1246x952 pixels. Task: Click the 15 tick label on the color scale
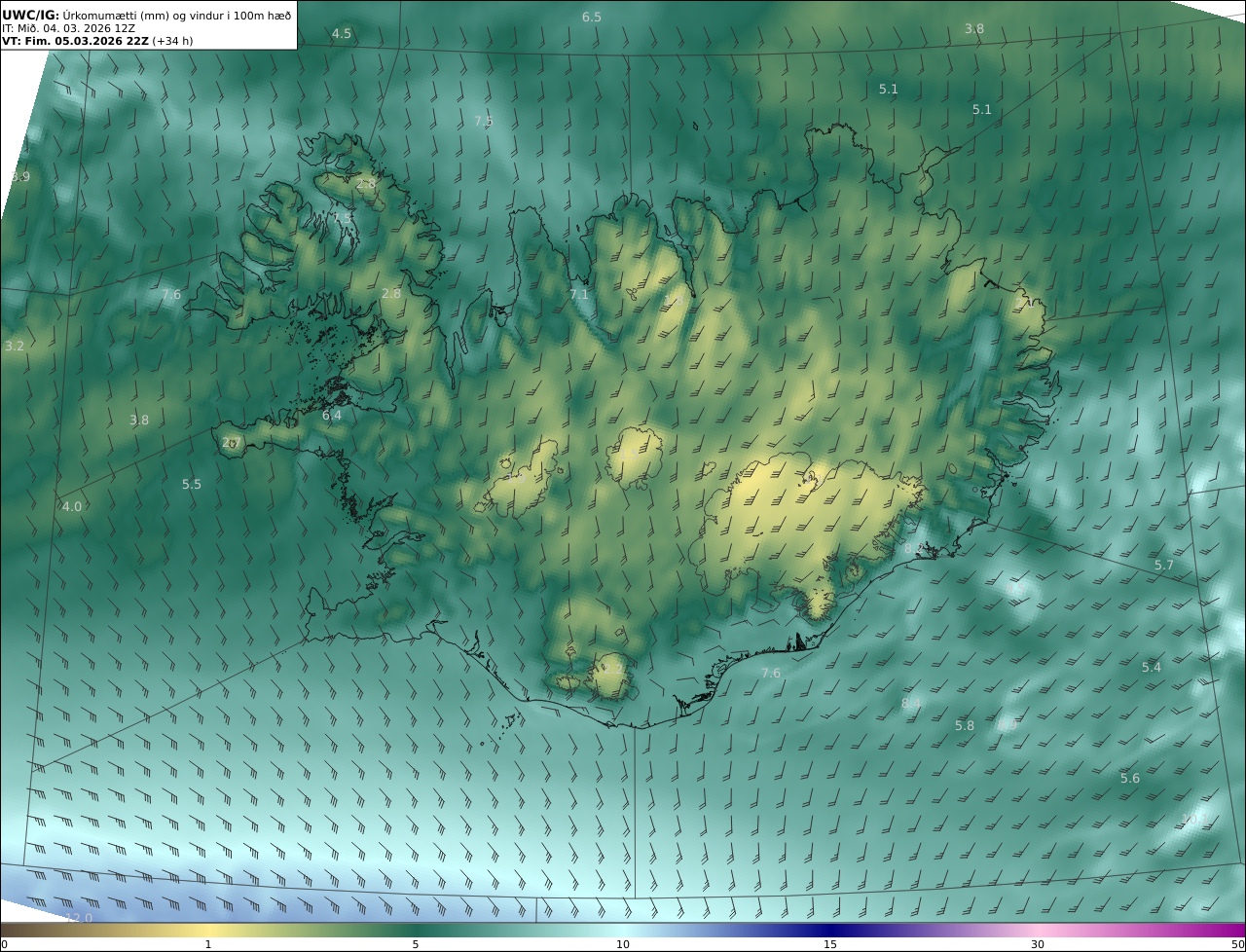[830, 945]
